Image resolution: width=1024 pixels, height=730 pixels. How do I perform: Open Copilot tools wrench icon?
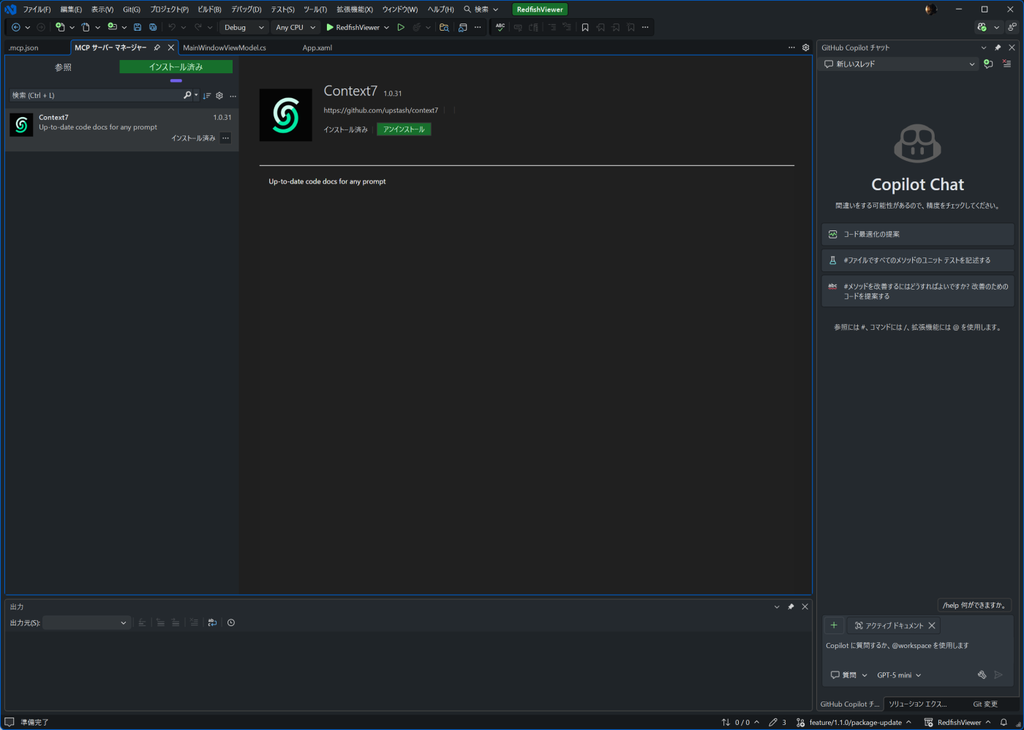tap(982, 675)
